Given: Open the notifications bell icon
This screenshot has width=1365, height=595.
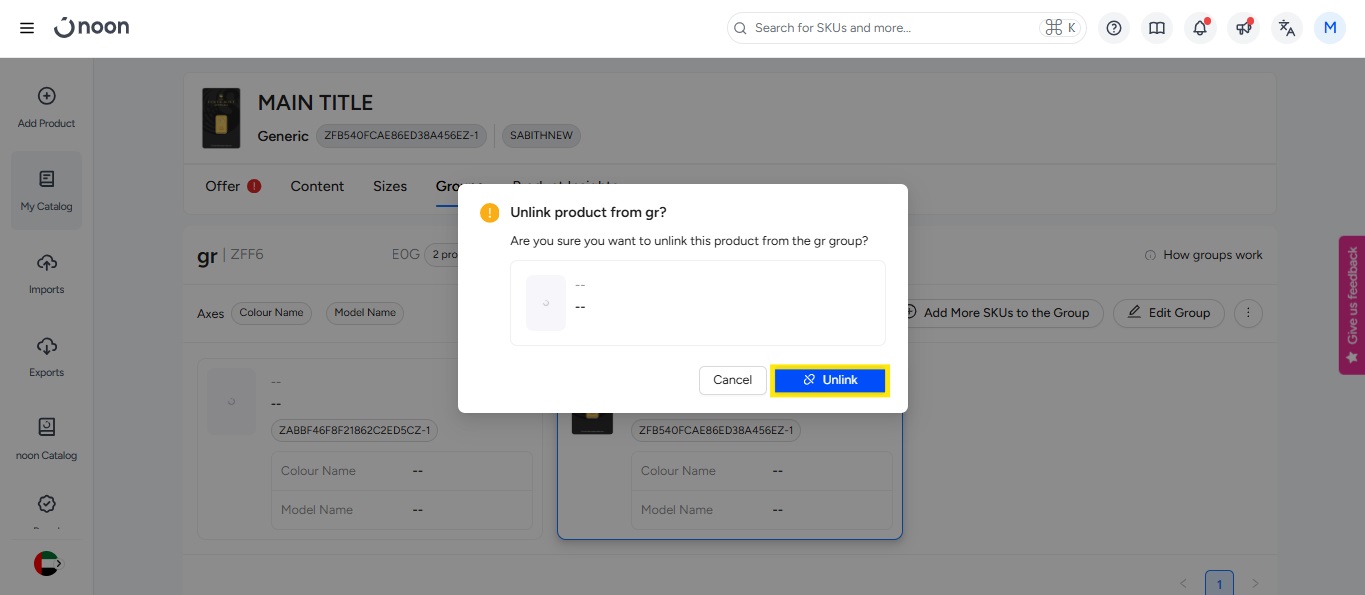Looking at the screenshot, I should tap(1200, 28).
